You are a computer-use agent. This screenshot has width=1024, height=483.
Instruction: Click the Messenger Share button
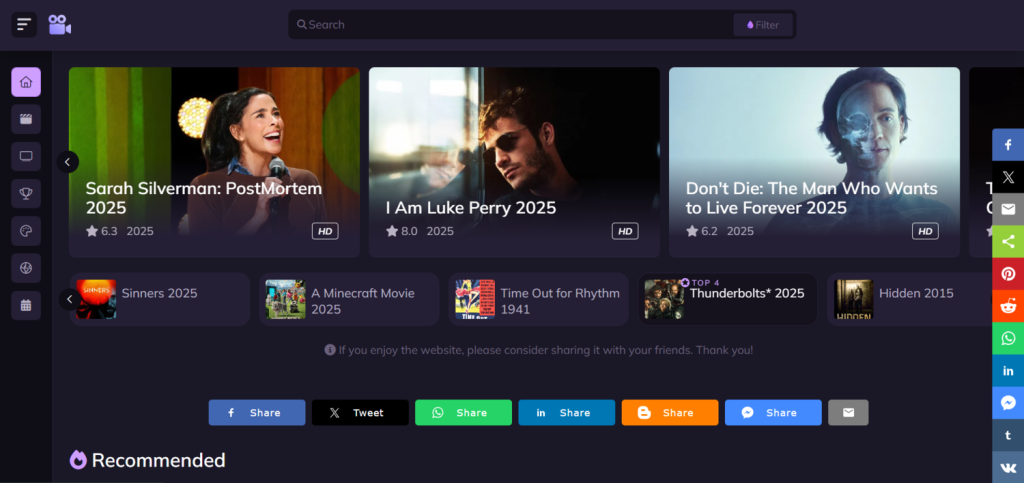click(x=773, y=413)
